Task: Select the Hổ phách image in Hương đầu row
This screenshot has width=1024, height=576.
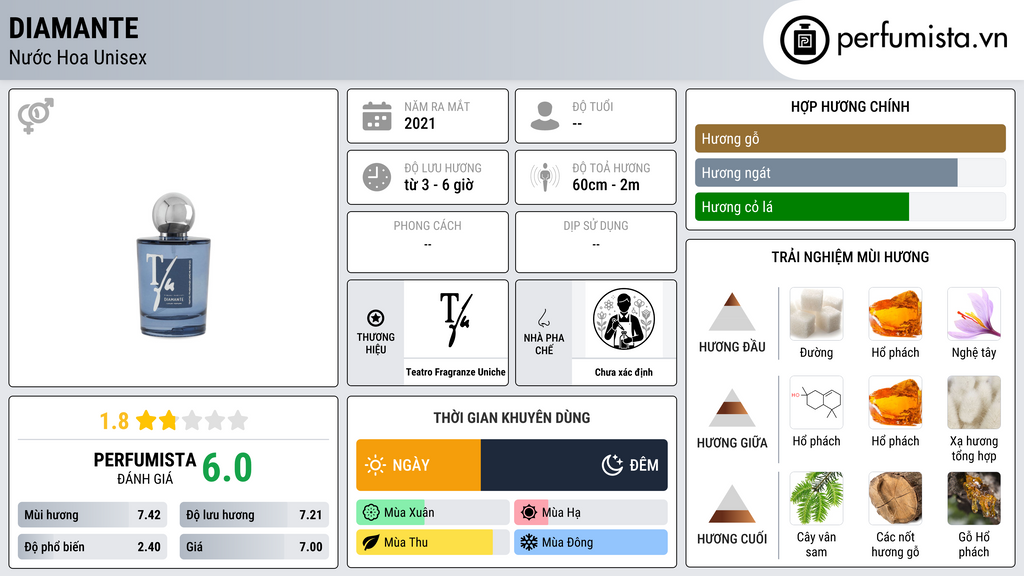Action: tap(895, 314)
